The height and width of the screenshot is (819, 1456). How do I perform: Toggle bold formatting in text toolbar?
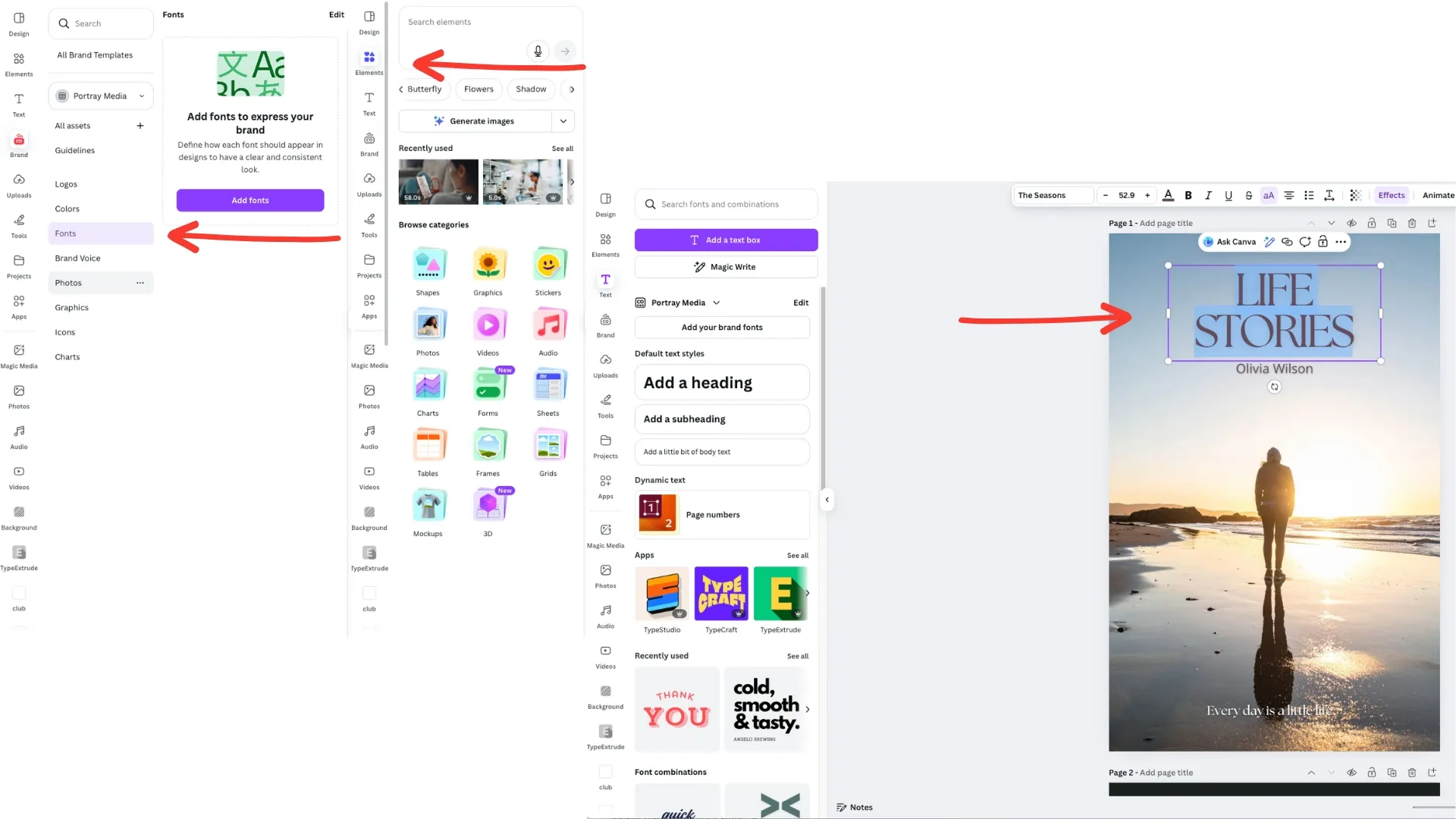1188,196
